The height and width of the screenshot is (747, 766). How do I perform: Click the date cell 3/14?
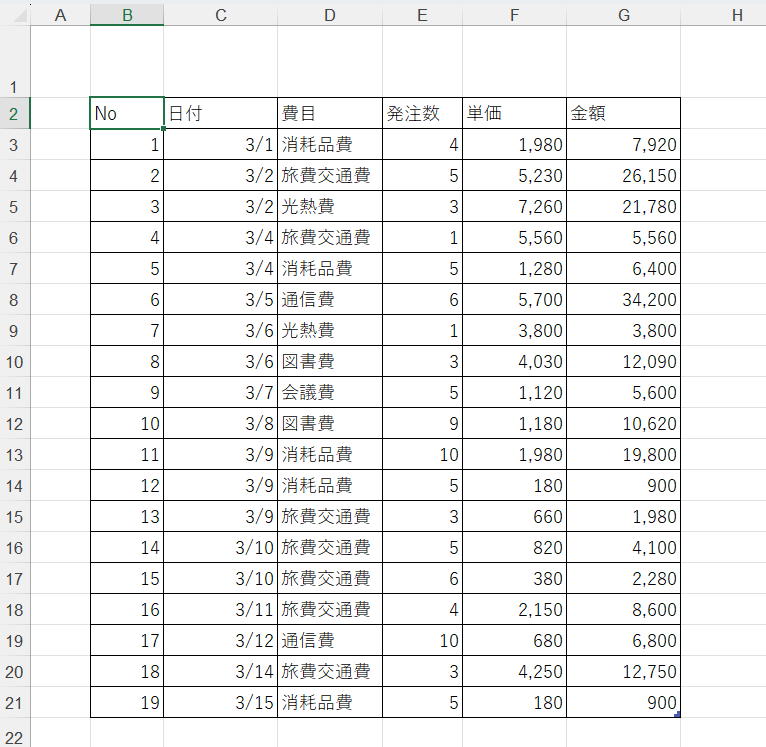220,671
